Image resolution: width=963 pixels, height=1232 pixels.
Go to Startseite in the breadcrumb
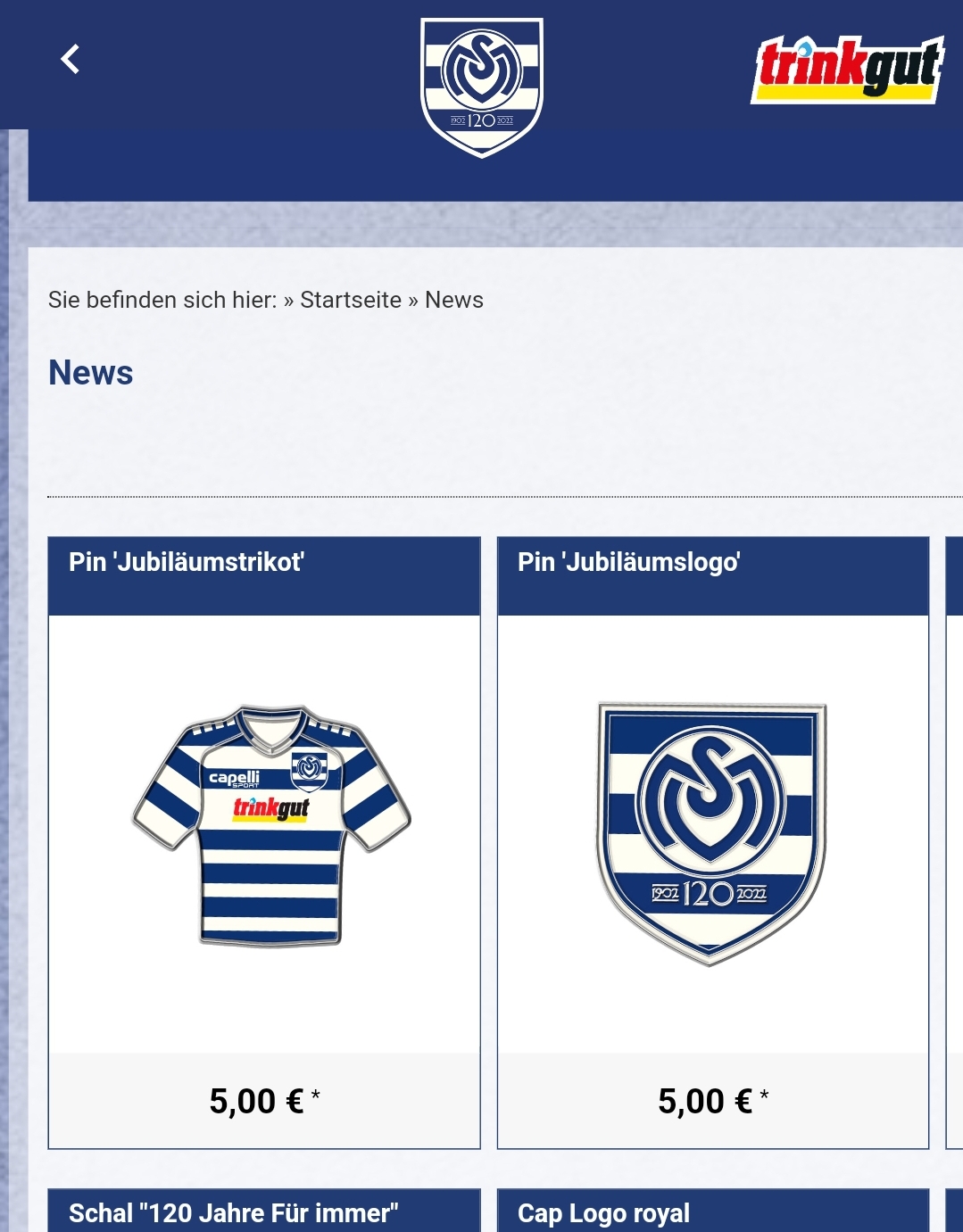[x=351, y=300]
